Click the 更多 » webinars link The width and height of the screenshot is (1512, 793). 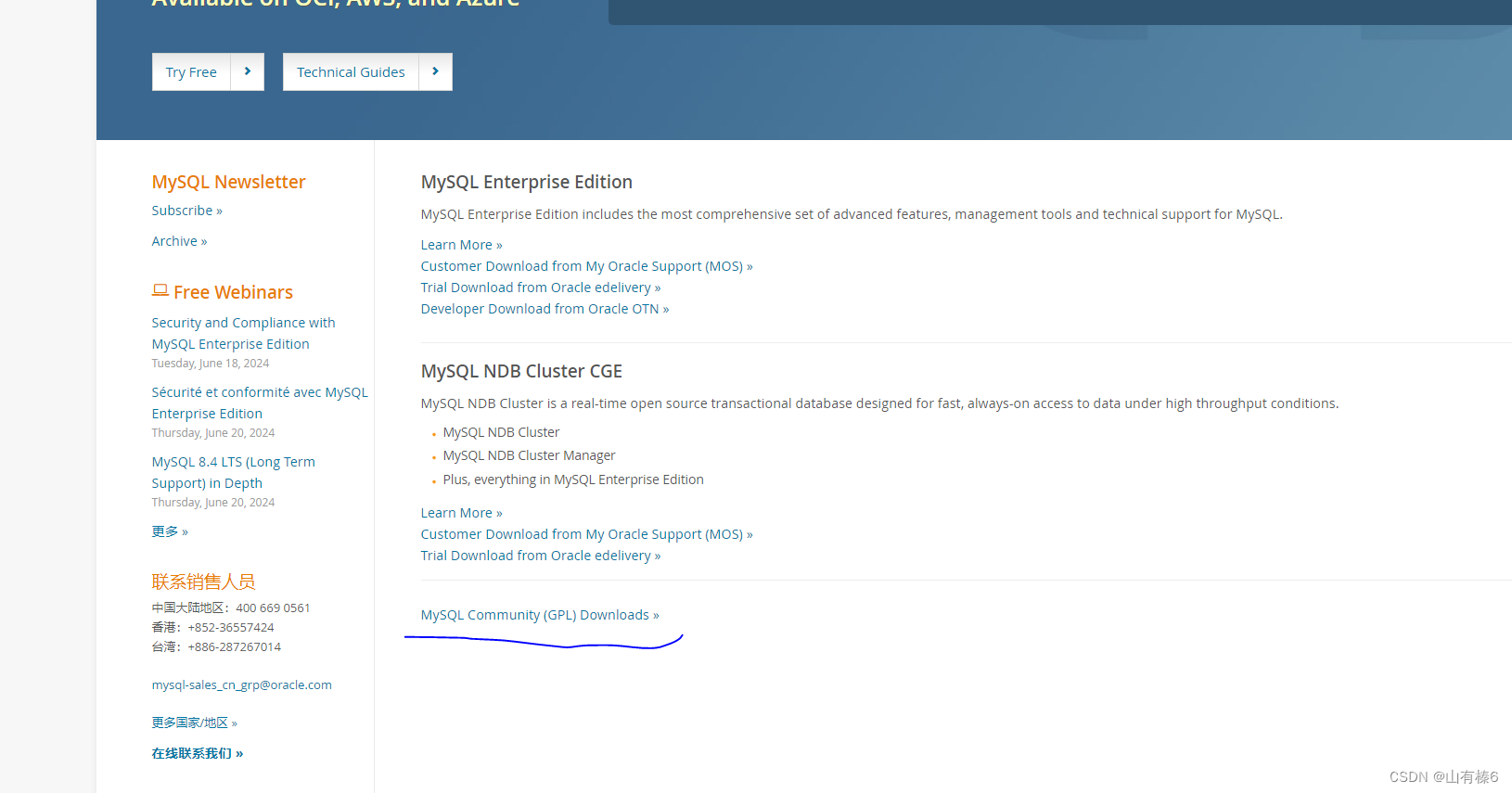tap(170, 531)
